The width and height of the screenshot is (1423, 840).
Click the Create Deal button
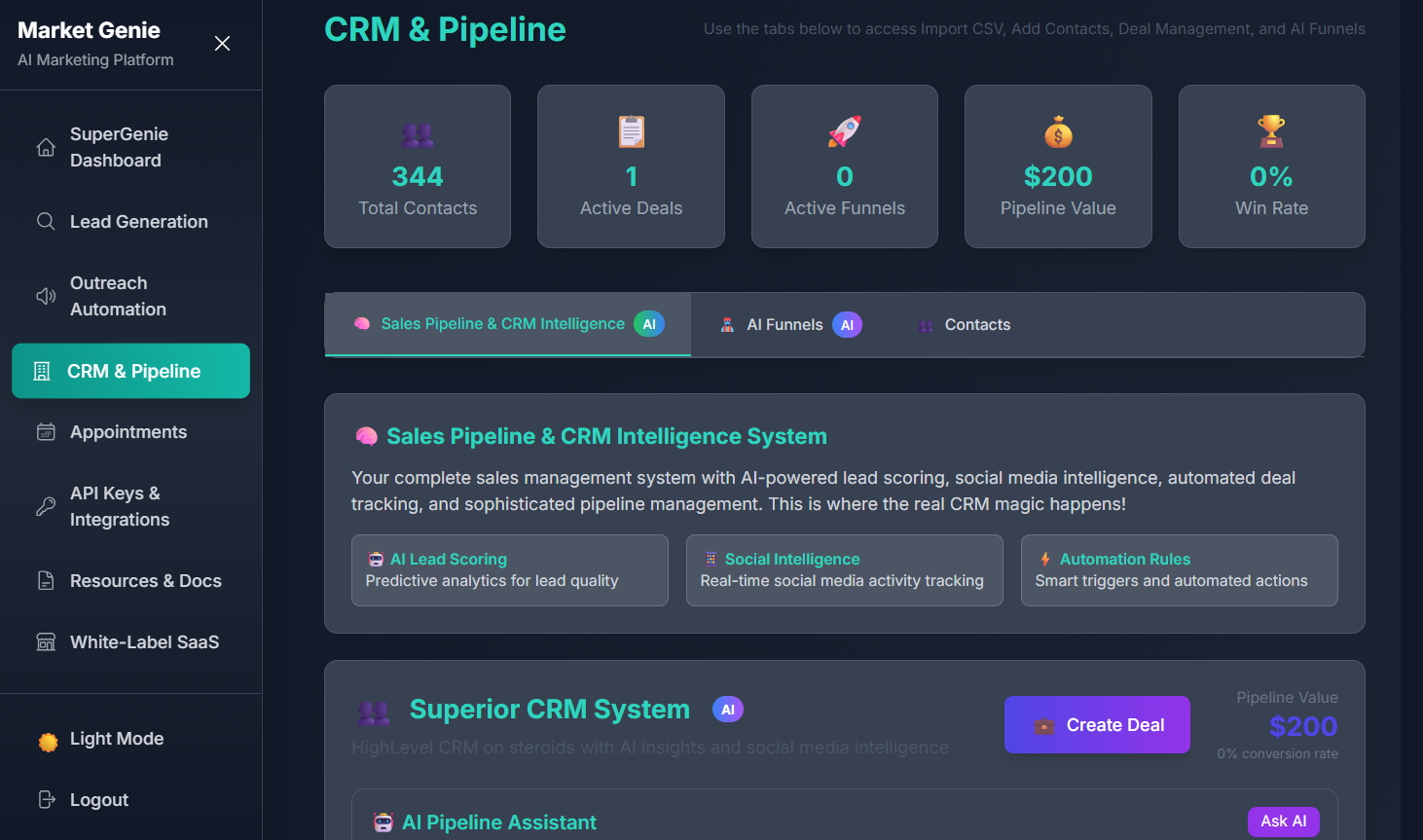[1097, 724]
